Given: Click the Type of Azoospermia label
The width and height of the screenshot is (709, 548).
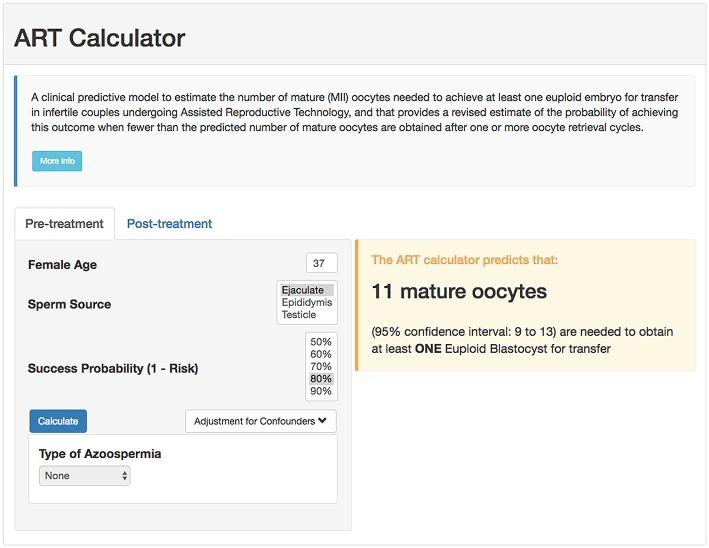Looking at the screenshot, I should (x=100, y=453).
